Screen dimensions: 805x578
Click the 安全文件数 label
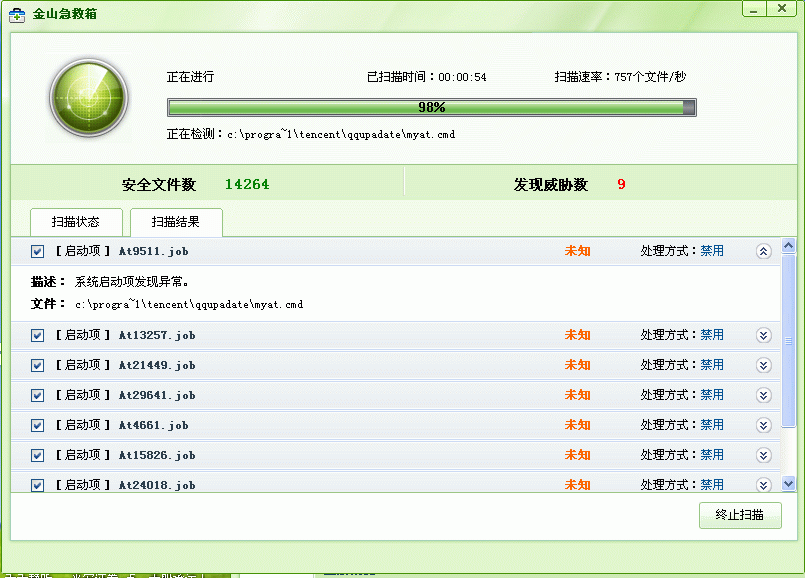click(159, 185)
